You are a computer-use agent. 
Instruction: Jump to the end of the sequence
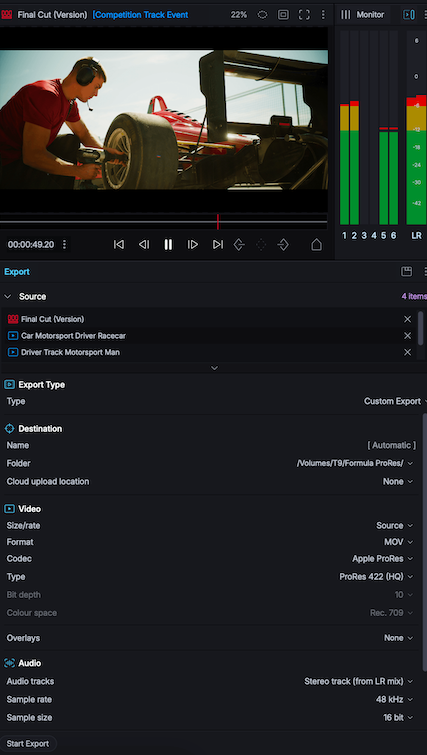(218, 245)
